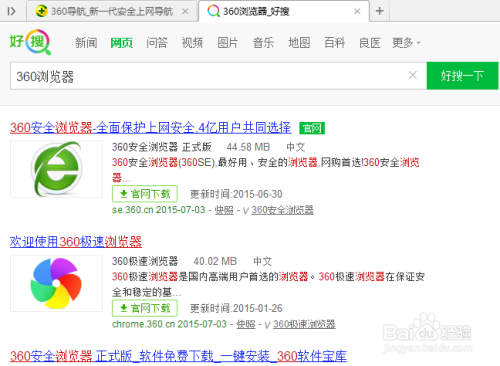500x366 pixels.
Task: Click the 好搜一下 search button
Action: tap(462, 76)
